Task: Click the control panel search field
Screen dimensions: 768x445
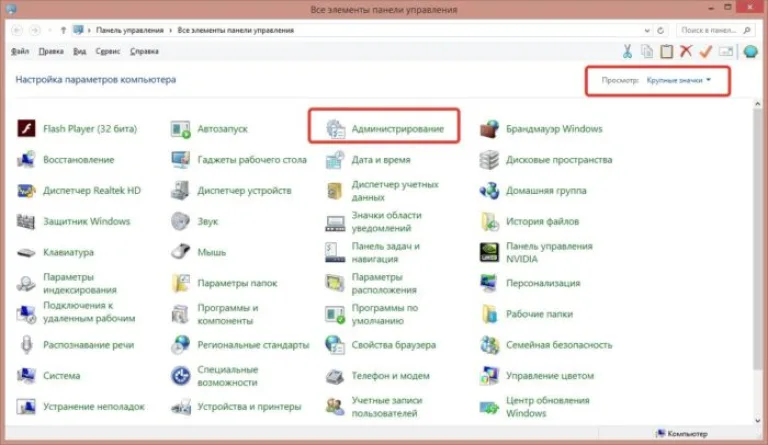Action: point(715,30)
